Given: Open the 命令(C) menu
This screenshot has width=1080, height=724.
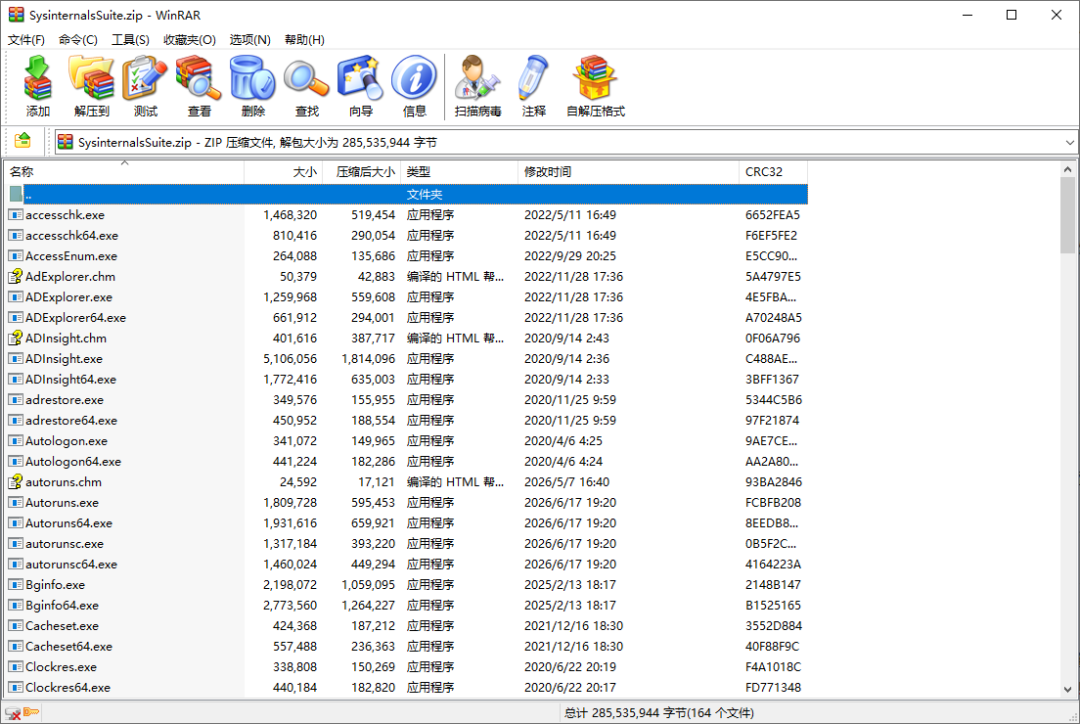Looking at the screenshot, I should click(78, 40).
